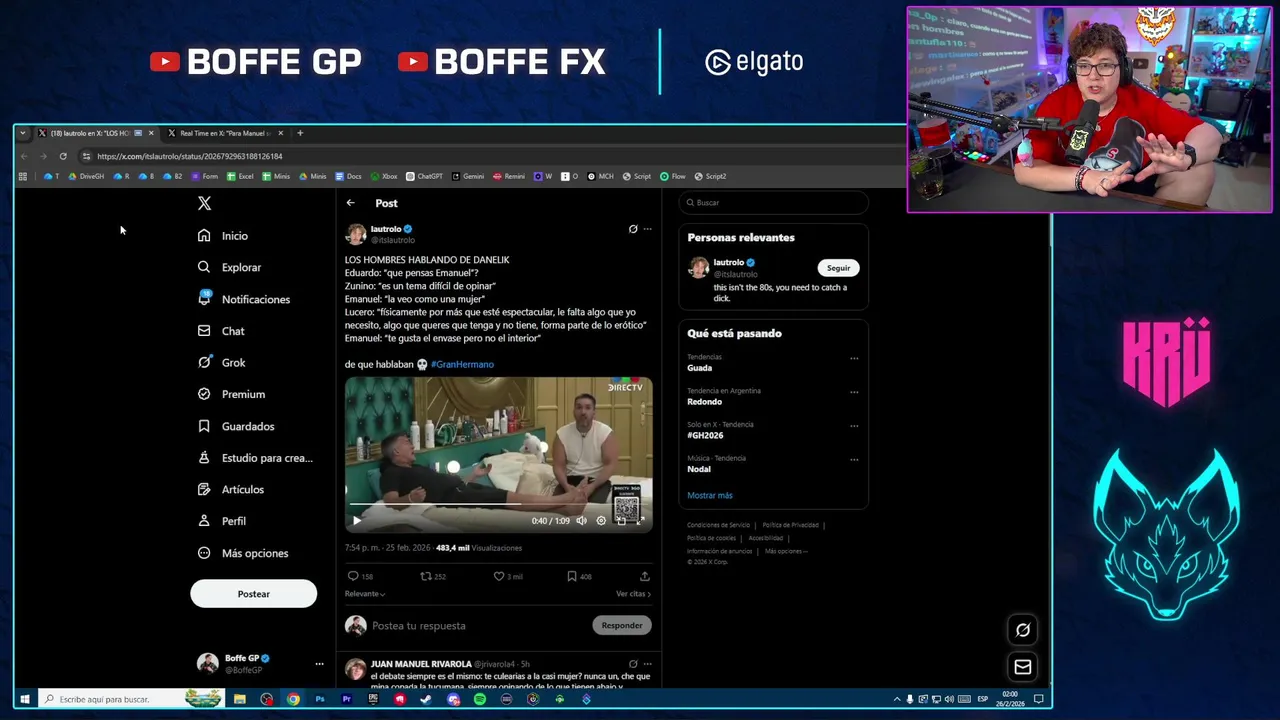Viewport: 1280px width, 720px height.
Task: Toggle video fullscreen
Action: pyautogui.click(x=640, y=520)
